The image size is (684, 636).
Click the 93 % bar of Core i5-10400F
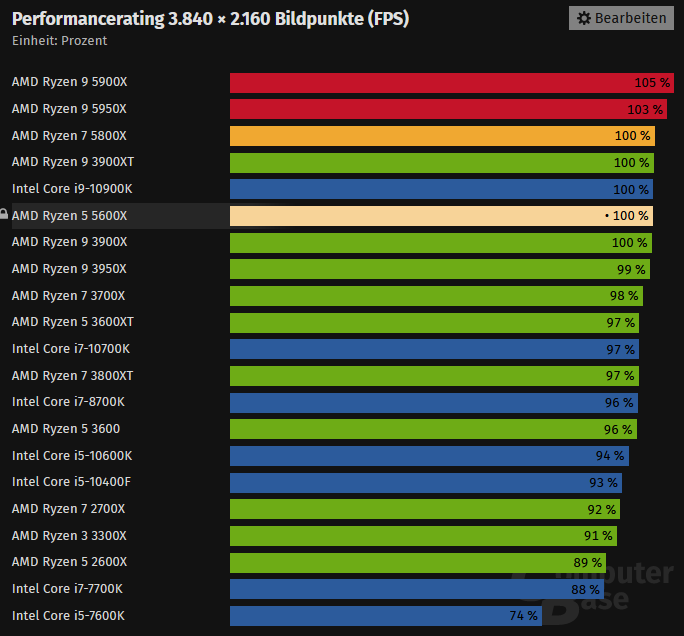426,483
